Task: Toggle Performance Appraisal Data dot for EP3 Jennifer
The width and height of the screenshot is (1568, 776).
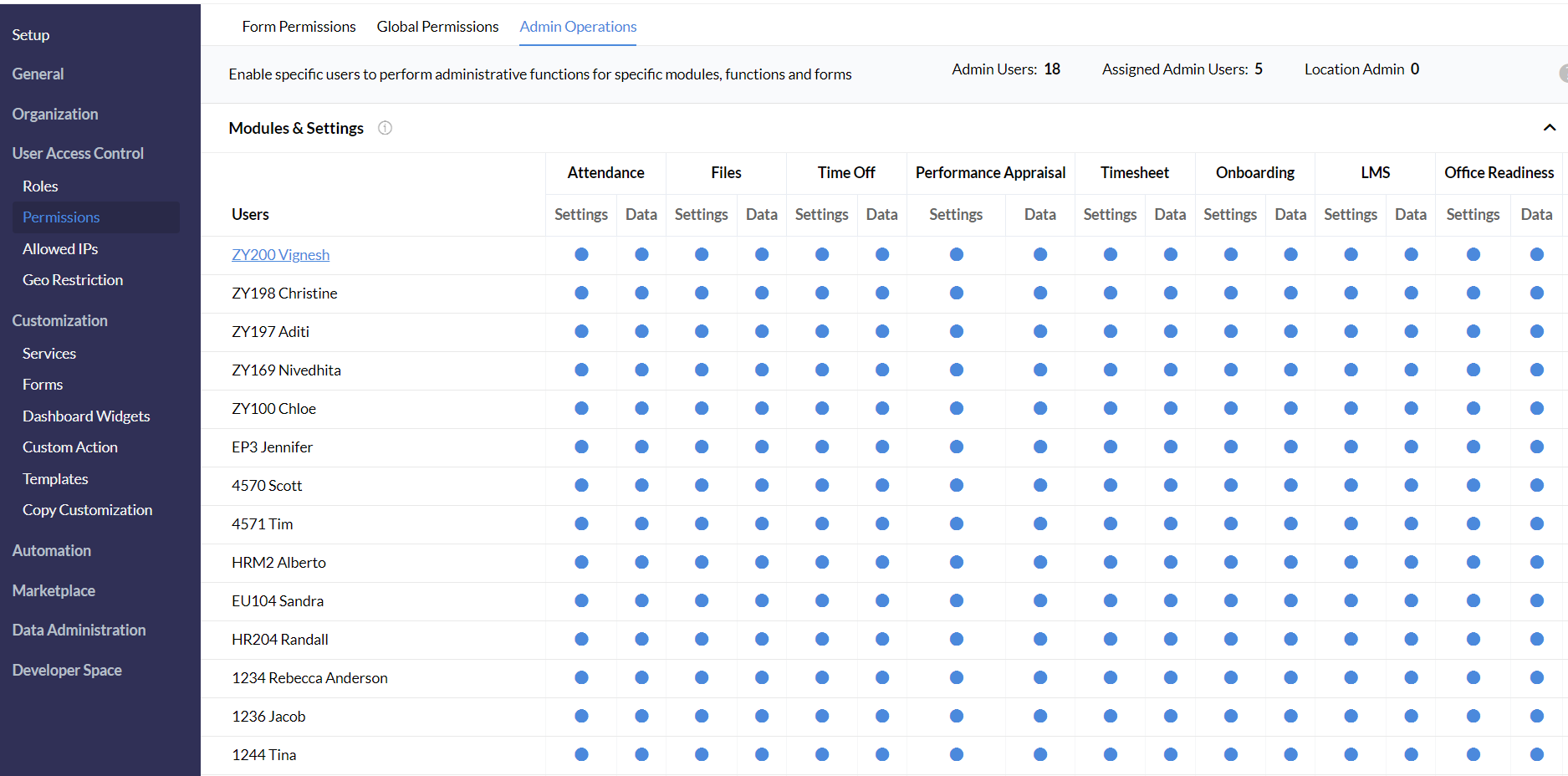Action: click(1040, 447)
